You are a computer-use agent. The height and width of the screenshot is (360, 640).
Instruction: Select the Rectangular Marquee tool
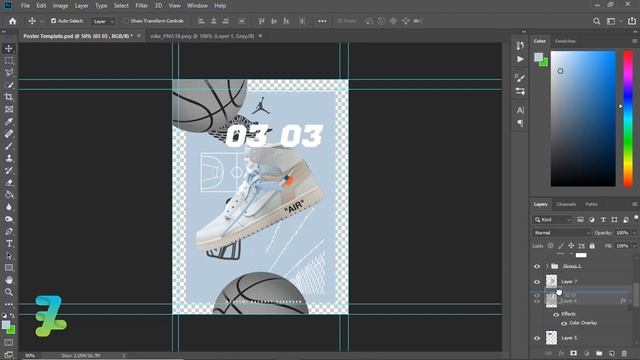[x=9, y=61]
